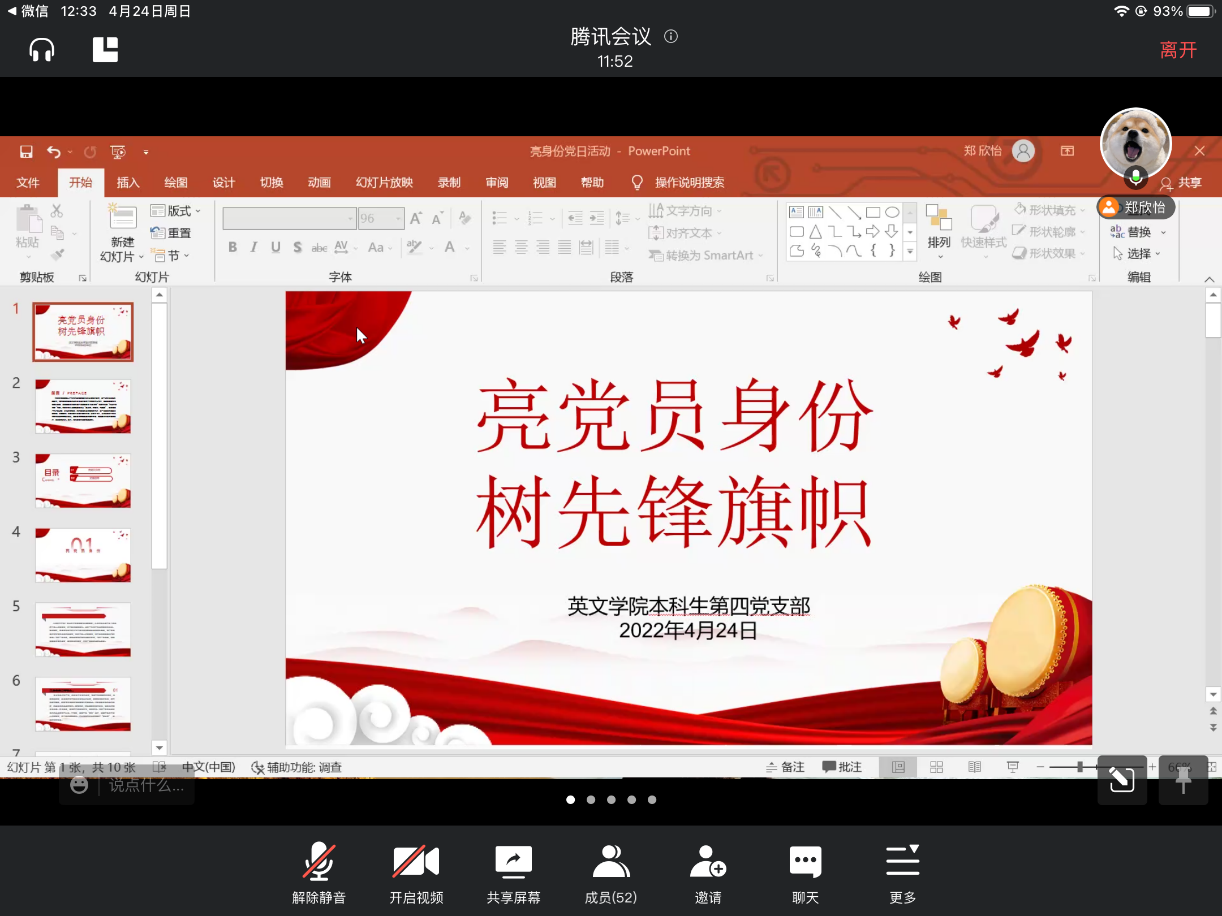
Task: Unmute microphone with 解除静音
Action: [x=319, y=873]
